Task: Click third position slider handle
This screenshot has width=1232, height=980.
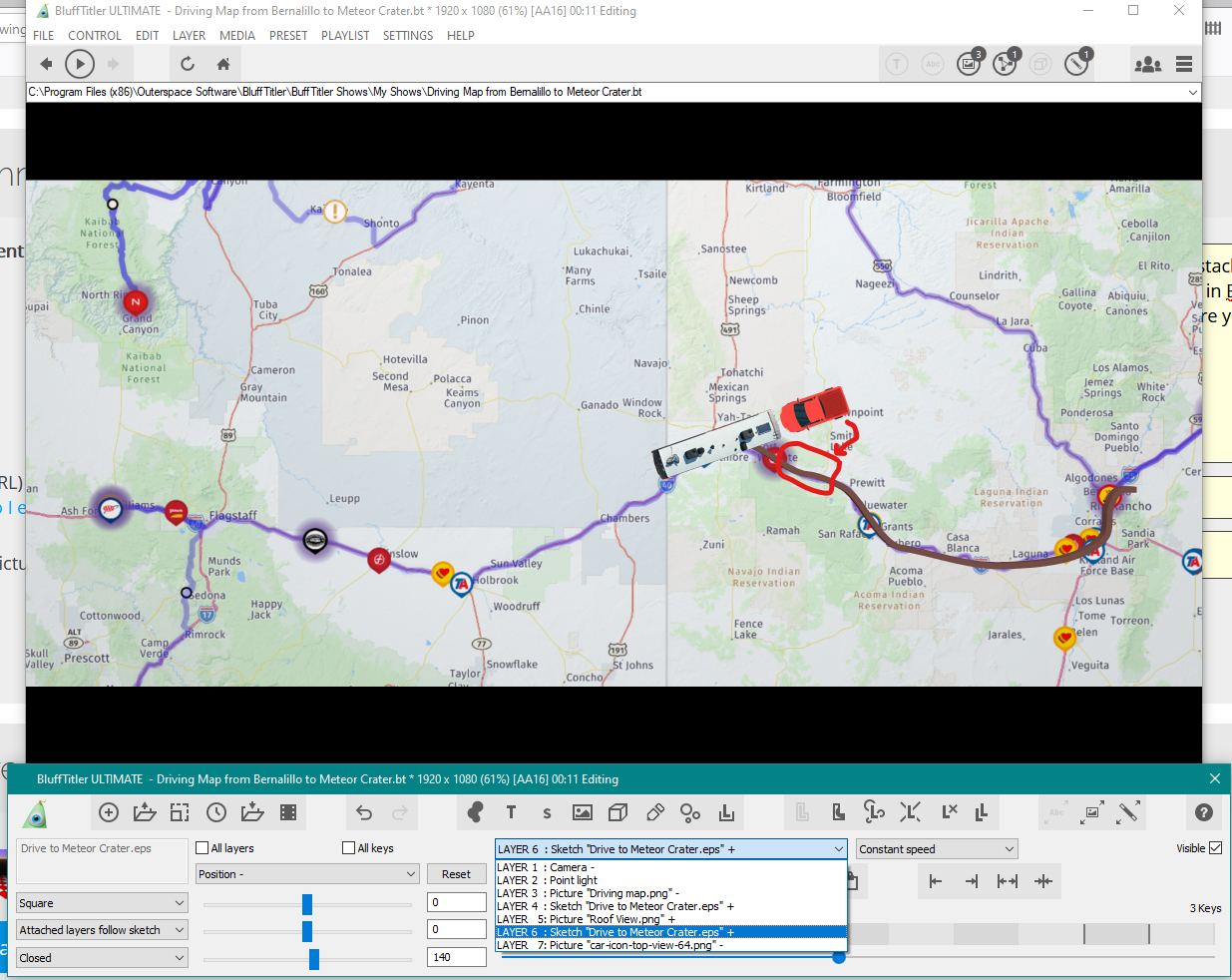Action: pyautogui.click(x=314, y=959)
